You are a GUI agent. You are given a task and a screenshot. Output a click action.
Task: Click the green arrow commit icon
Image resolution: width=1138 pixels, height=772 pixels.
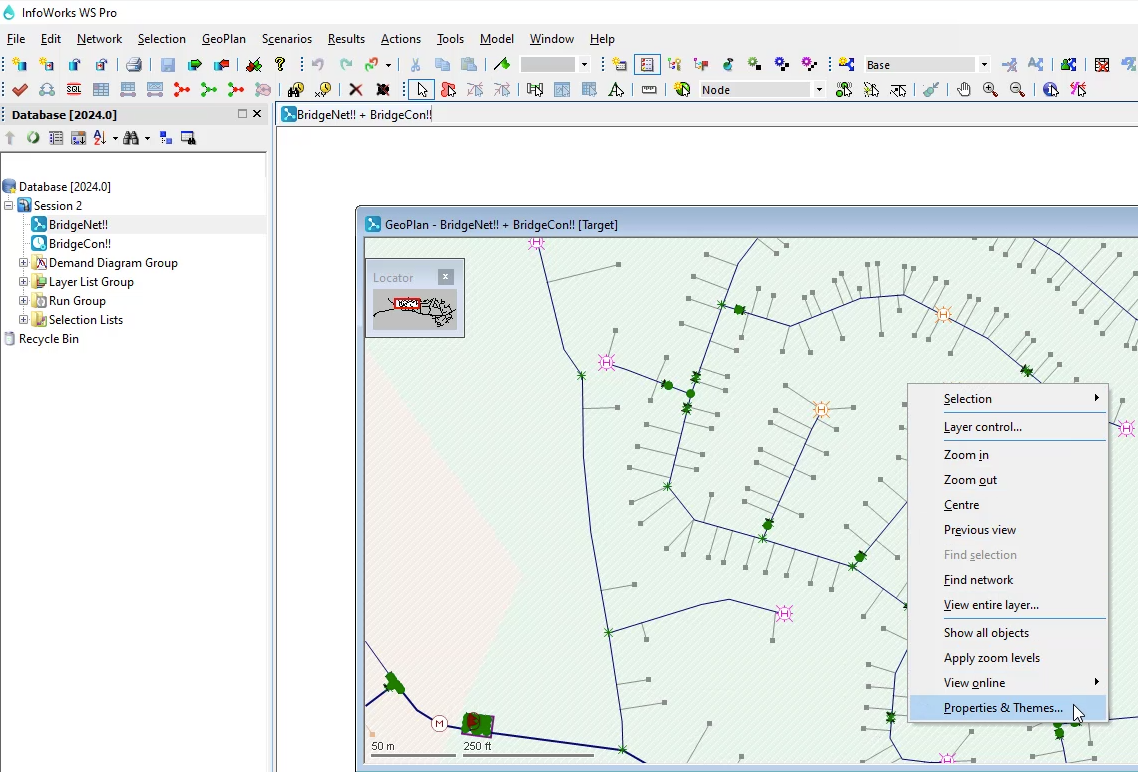[x=195, y=65]
